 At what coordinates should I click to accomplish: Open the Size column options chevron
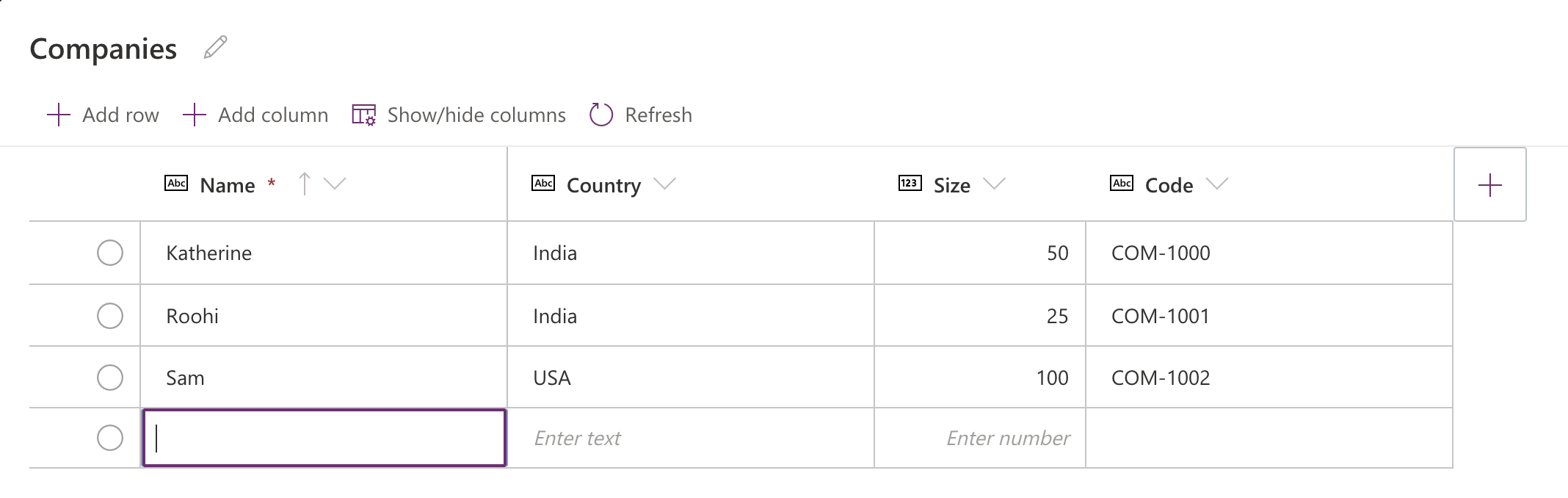coord(994,184)
